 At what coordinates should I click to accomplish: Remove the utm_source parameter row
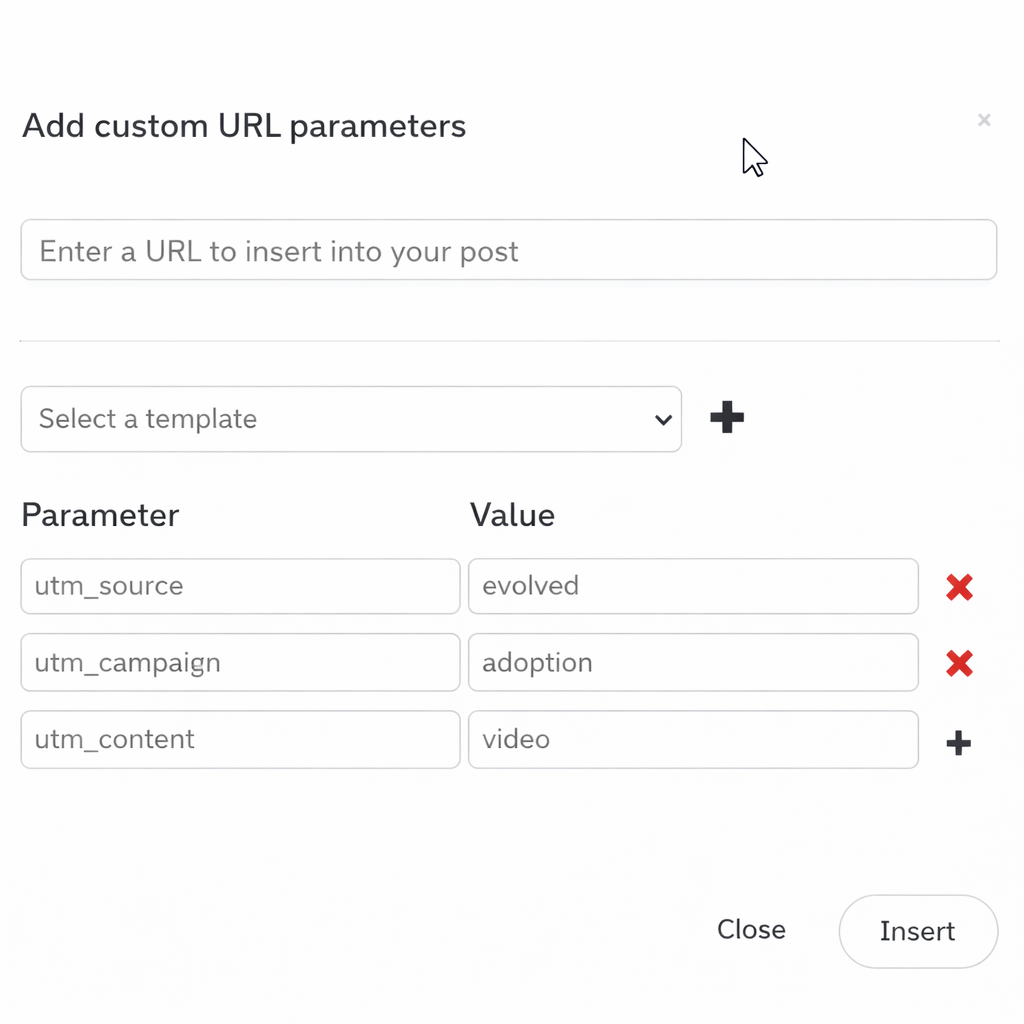[959, 587]
